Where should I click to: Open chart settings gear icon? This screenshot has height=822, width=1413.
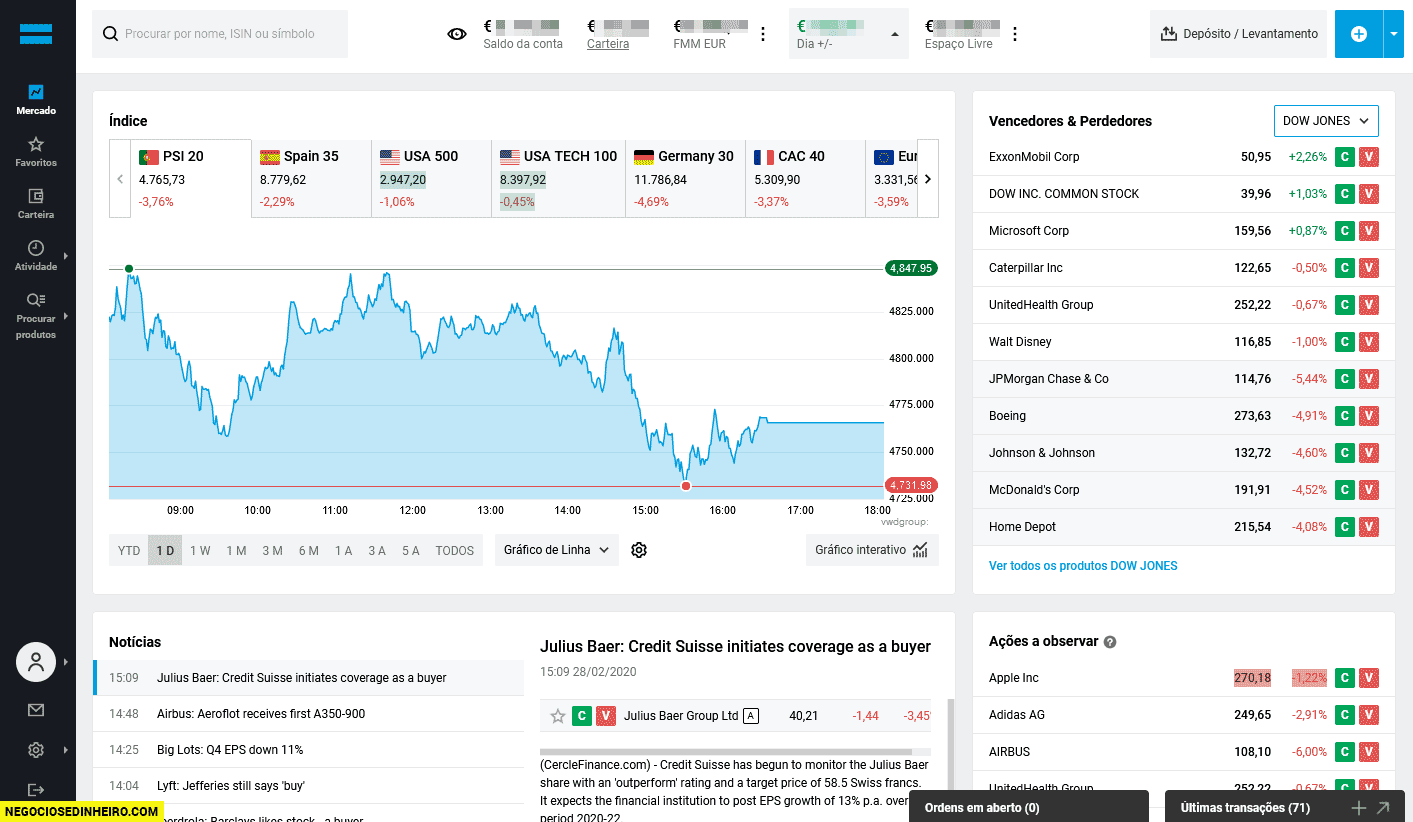tap(639, 550)
